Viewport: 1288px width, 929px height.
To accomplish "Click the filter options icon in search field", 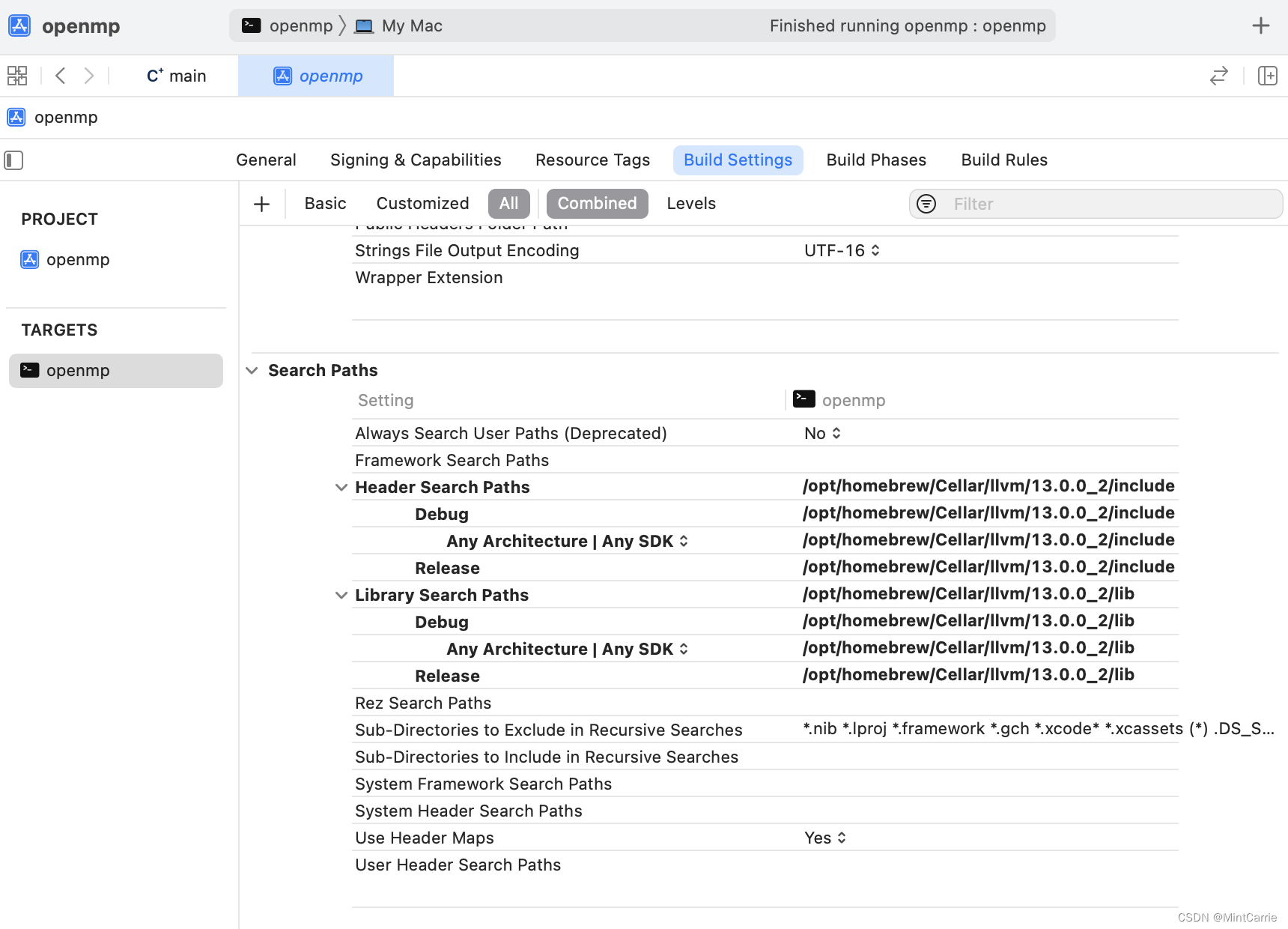I will click(x=926, y=204).
